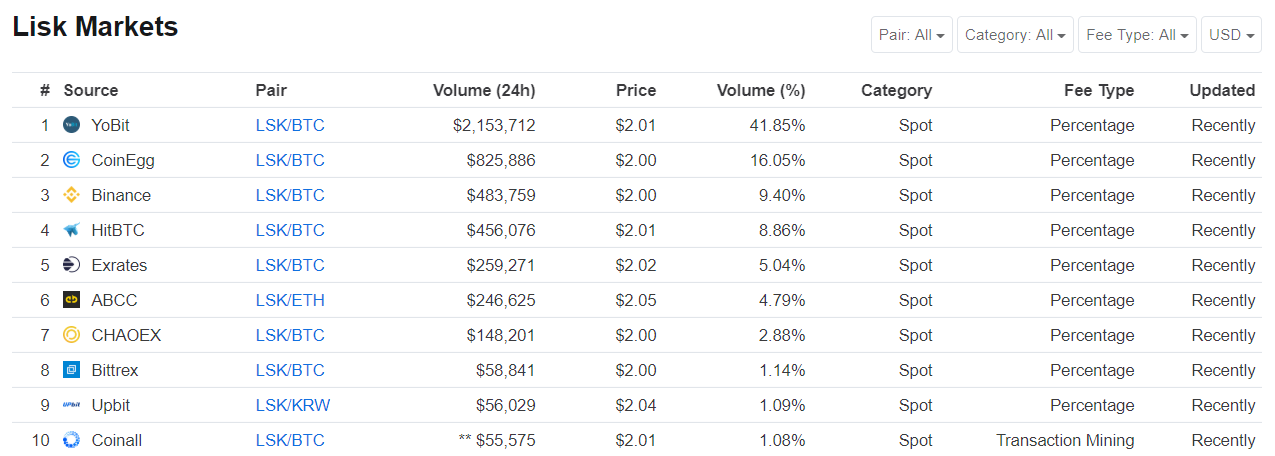1275x456 pixels.
Task: Click the YoBit exchange logo icon
Action: pos(71,125)
